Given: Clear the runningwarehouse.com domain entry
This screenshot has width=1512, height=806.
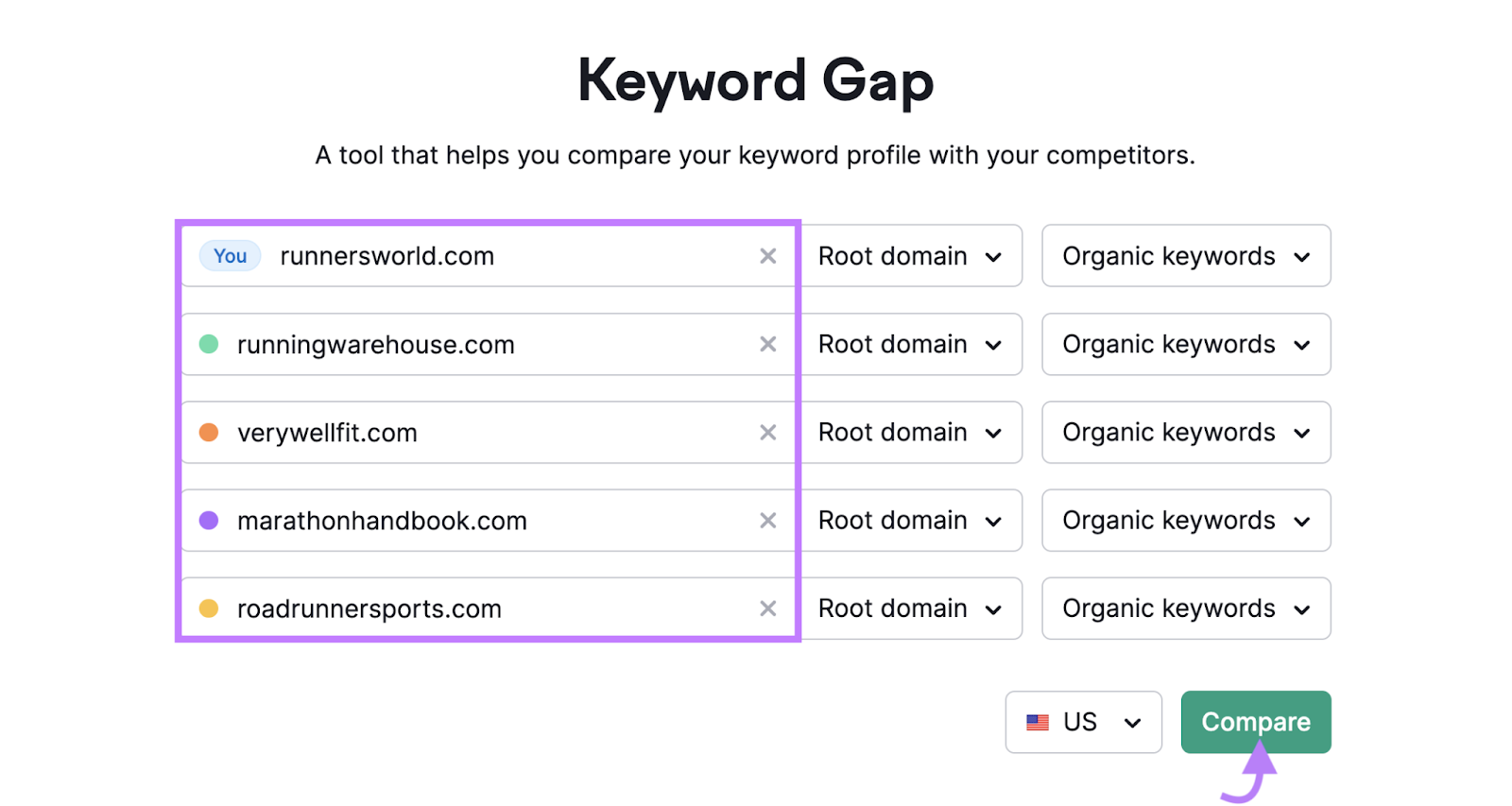Looking at the screenshot, I should click(x=767, y=344).
